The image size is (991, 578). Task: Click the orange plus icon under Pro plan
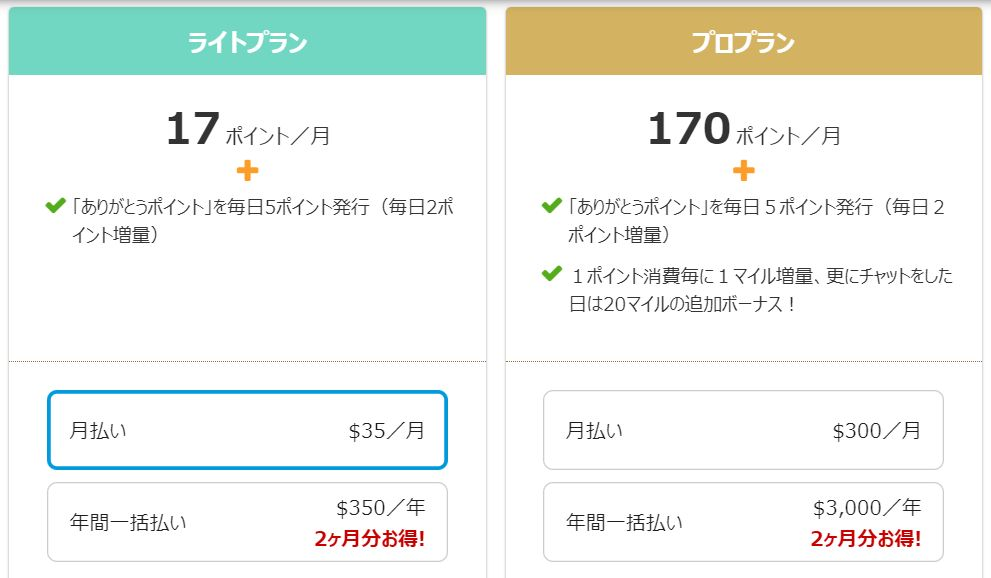click(744, 170)
